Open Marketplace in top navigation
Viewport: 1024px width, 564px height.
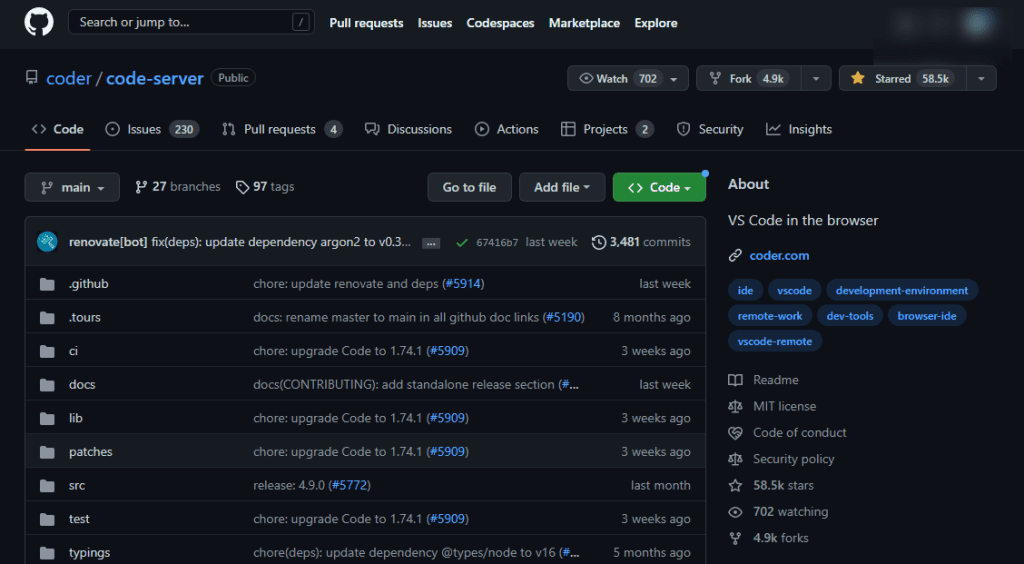(584, 23)
